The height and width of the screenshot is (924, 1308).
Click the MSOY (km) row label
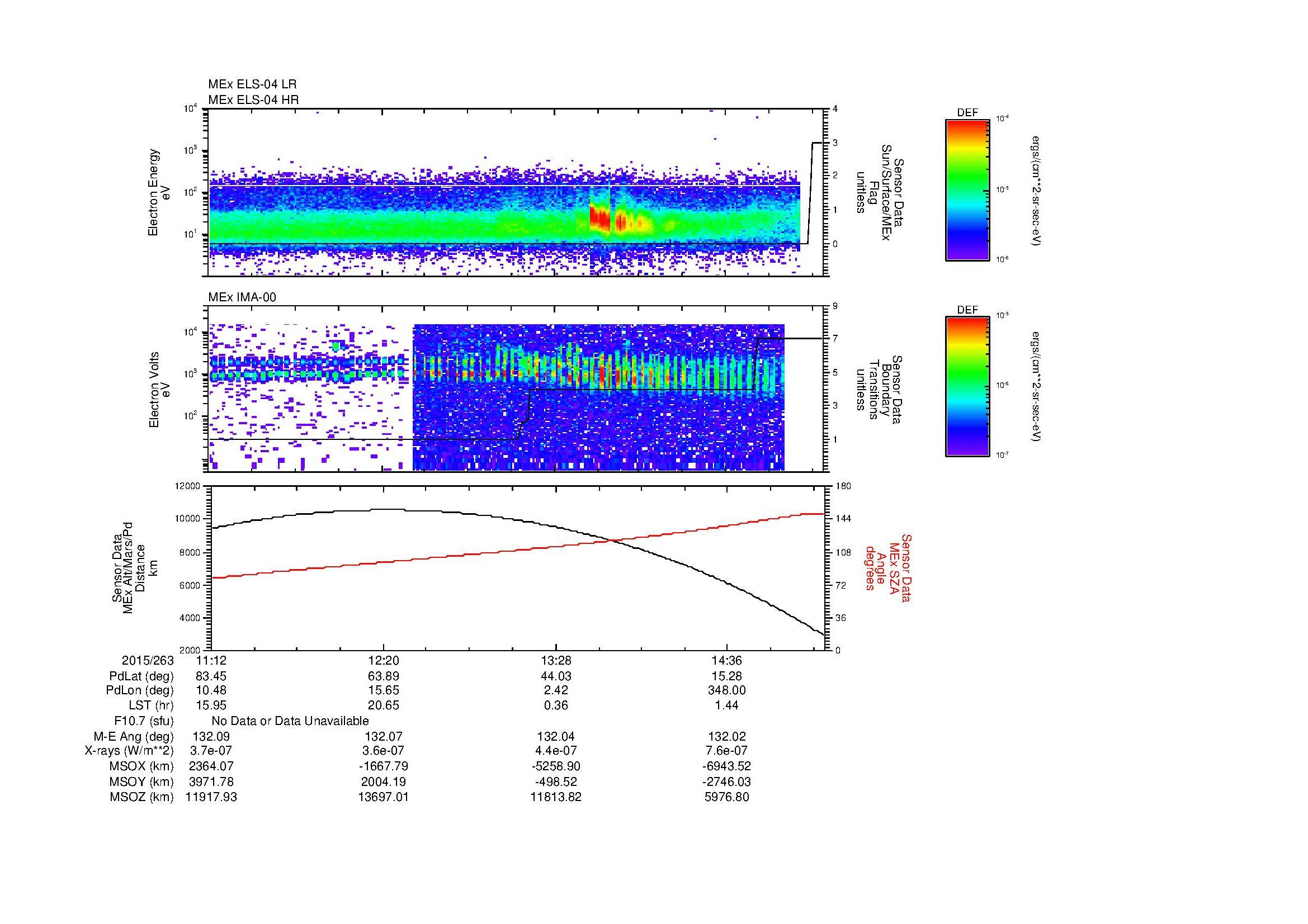click(x=141, y=781)
